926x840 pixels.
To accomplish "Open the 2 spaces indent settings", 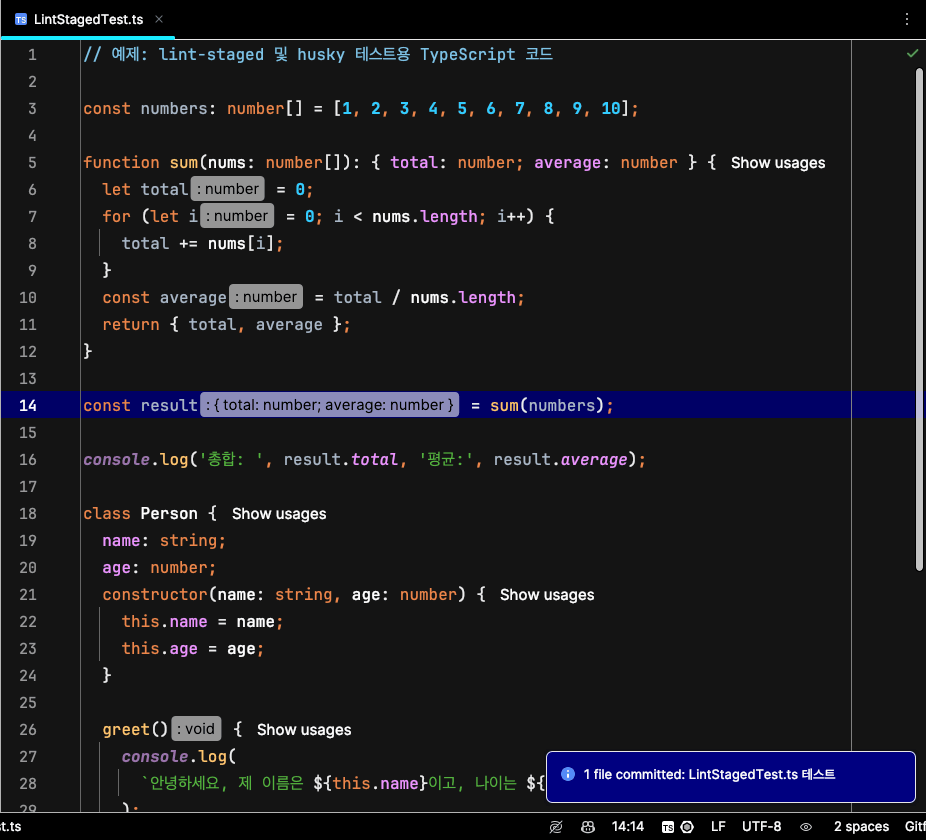I will click(861, 827).
